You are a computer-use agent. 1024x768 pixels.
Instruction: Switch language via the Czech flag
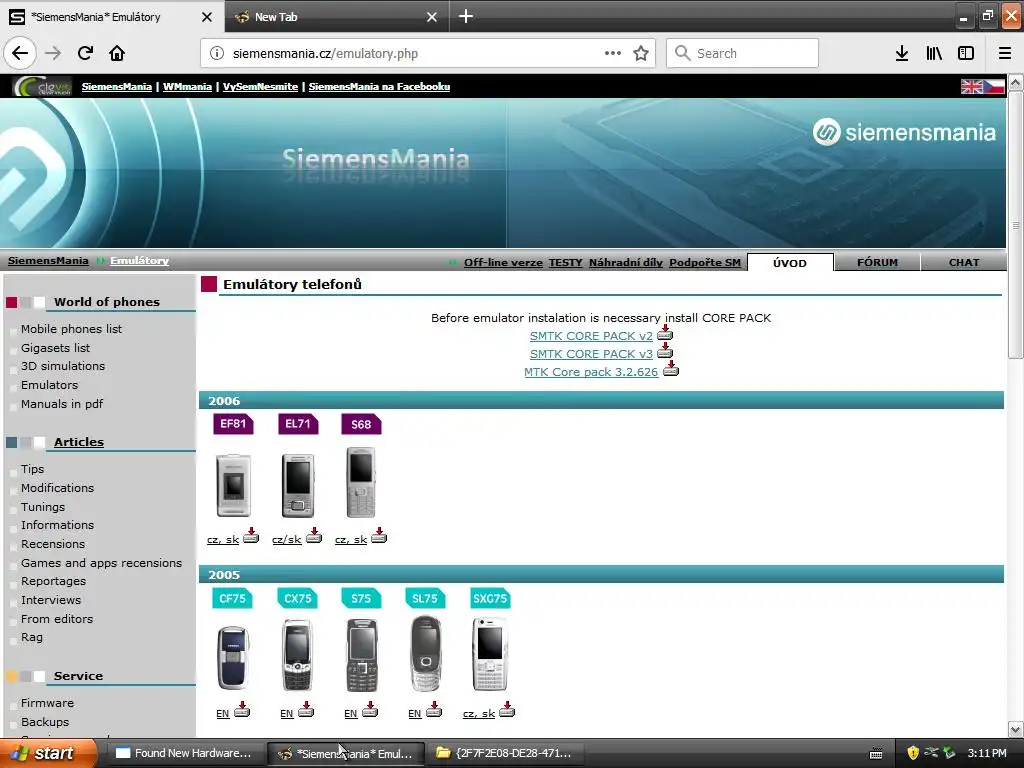[x=994, y=86]
